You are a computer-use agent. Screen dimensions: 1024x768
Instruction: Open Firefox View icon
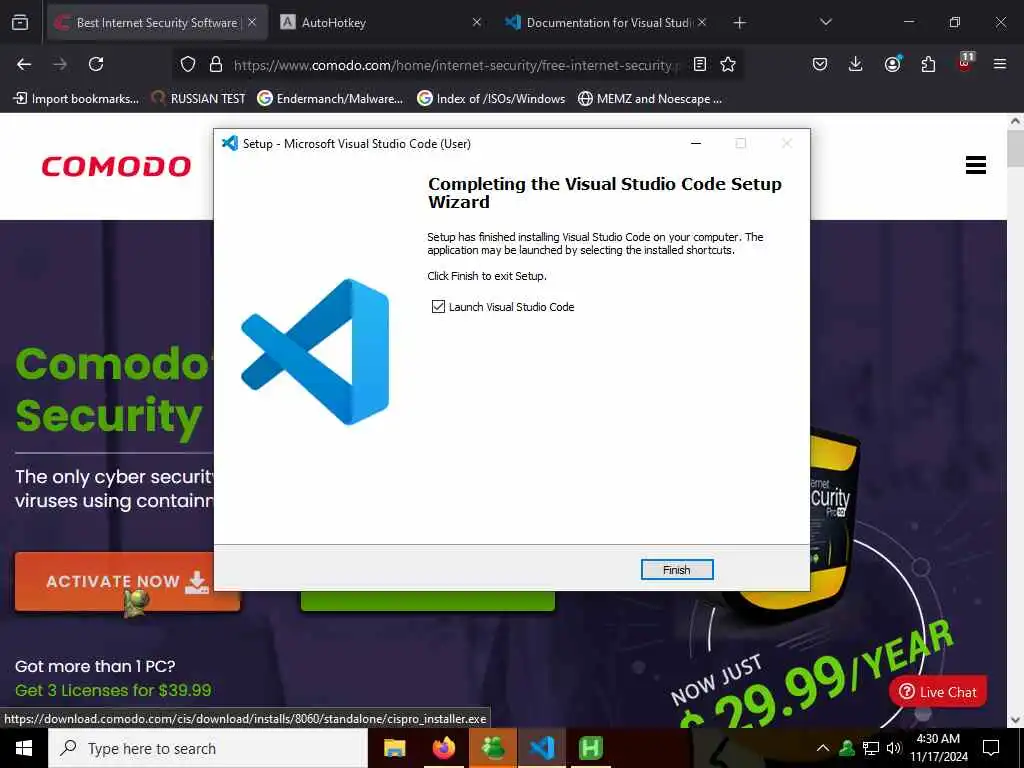20,23
